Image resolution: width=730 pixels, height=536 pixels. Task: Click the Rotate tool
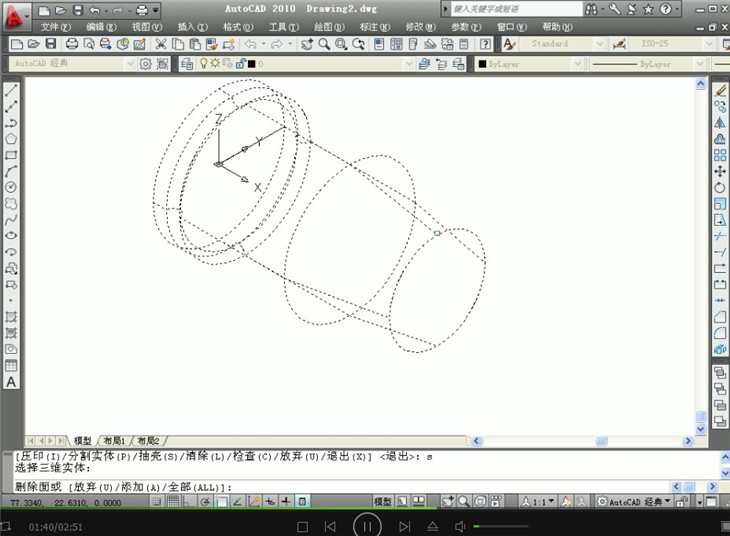coord(720,188)
